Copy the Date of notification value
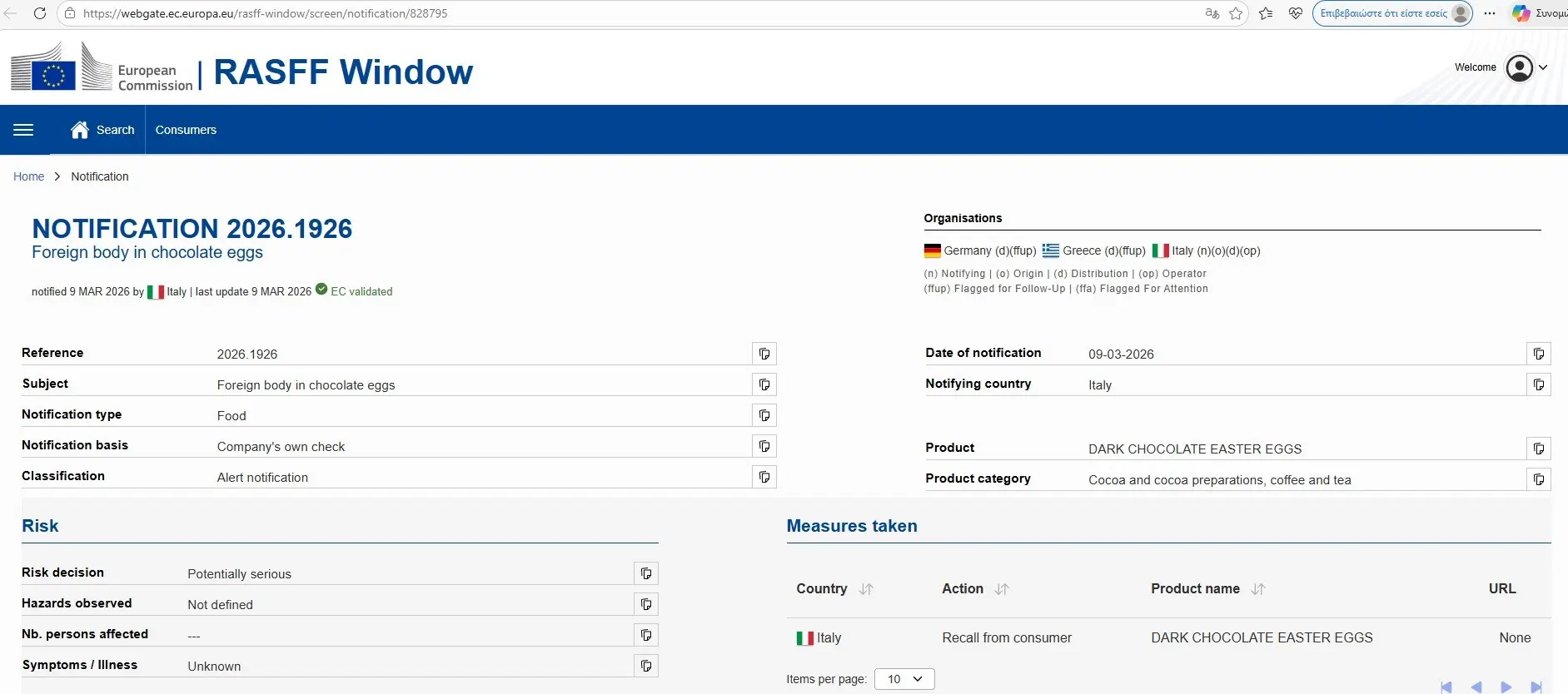This screenshot has height=694, width=1568. (1538, 354)
